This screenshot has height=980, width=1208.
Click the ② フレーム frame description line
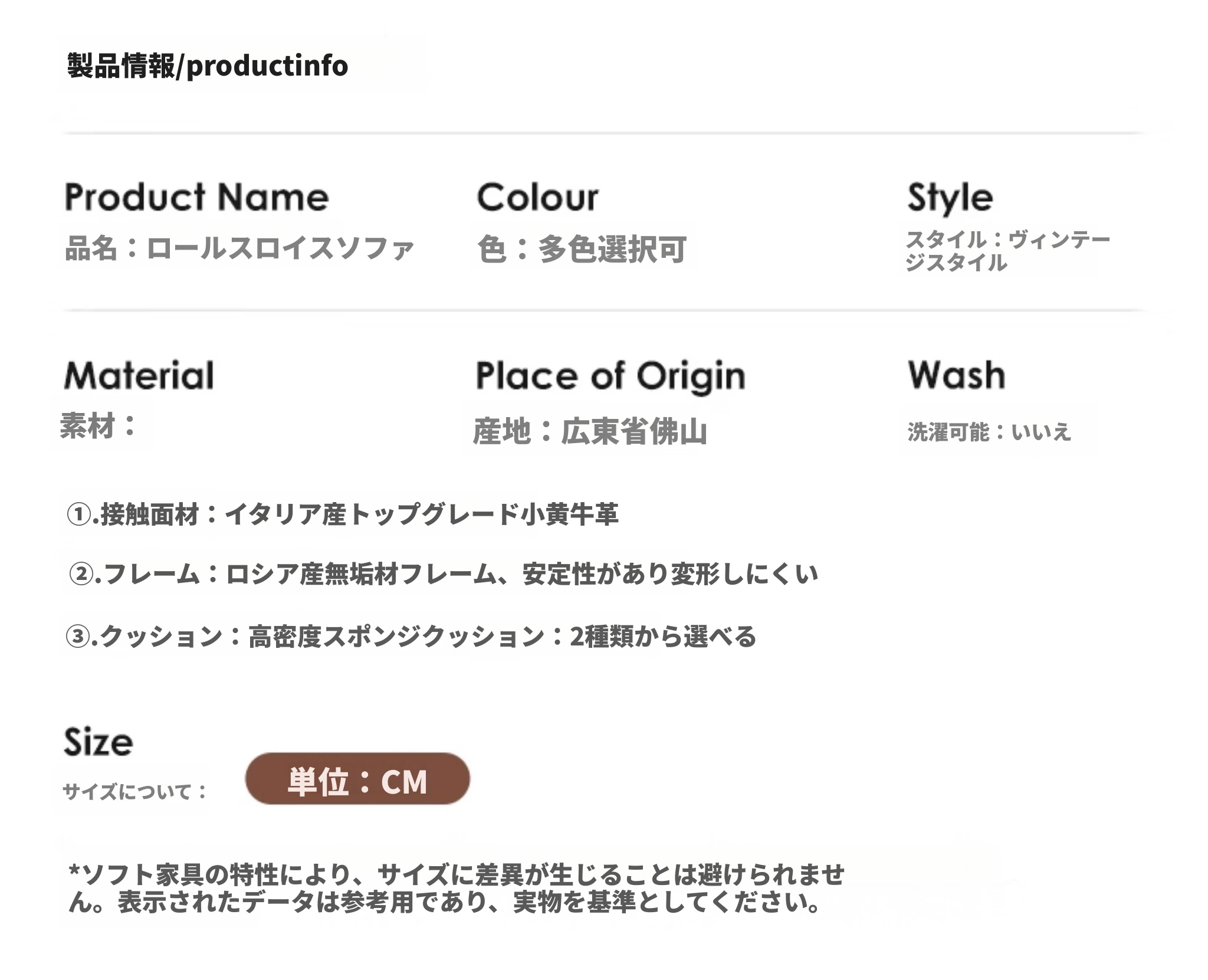(x=442, y=574)
